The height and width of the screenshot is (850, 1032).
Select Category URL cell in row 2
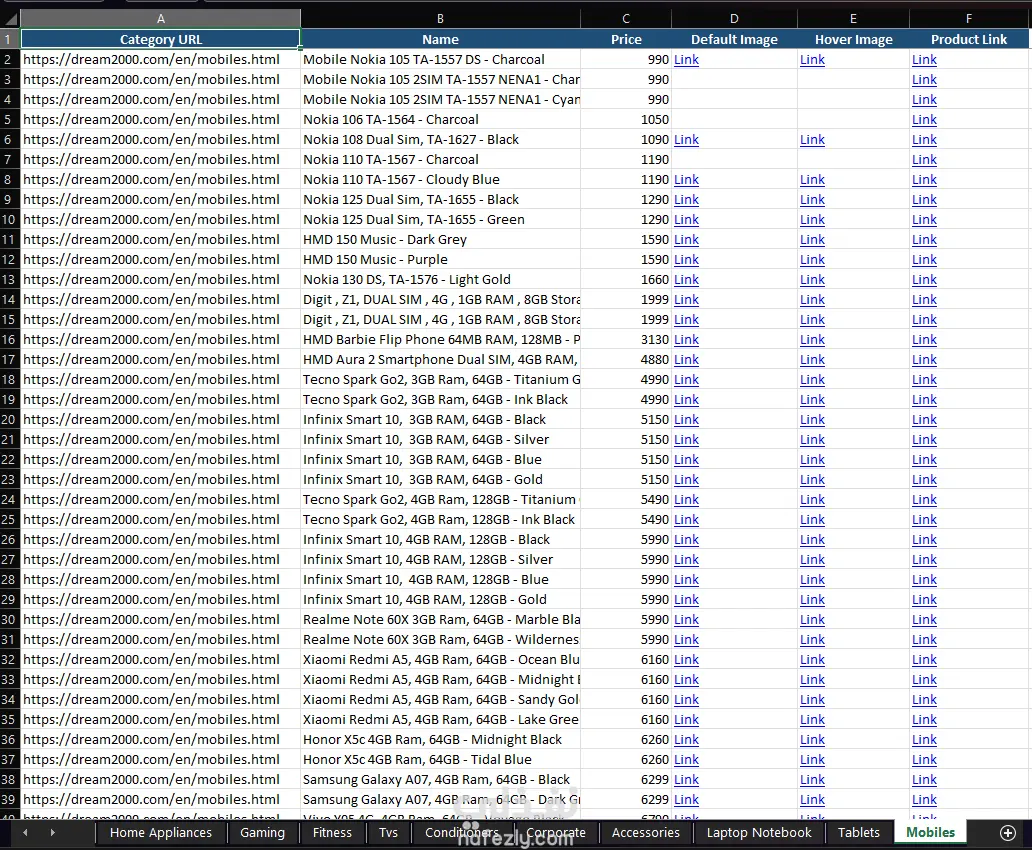pyautogui.click(x=161, y=59)
